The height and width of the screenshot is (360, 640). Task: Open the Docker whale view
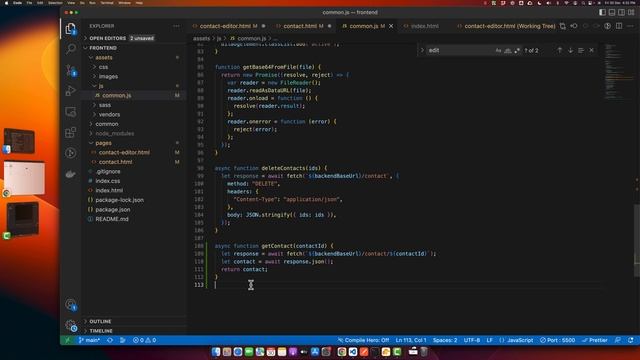point(71,174)
